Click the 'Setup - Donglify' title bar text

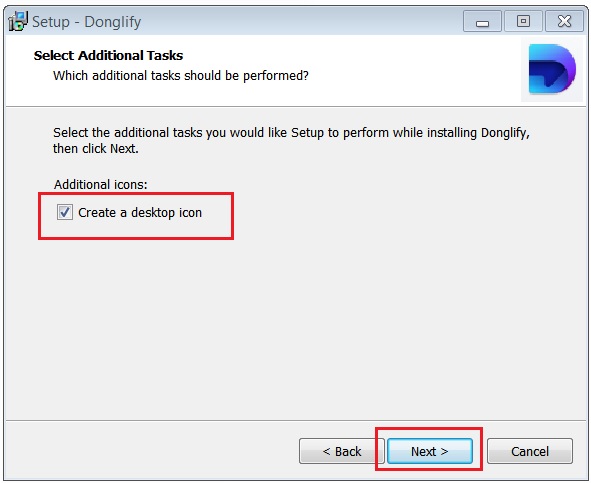click(86, 22)
